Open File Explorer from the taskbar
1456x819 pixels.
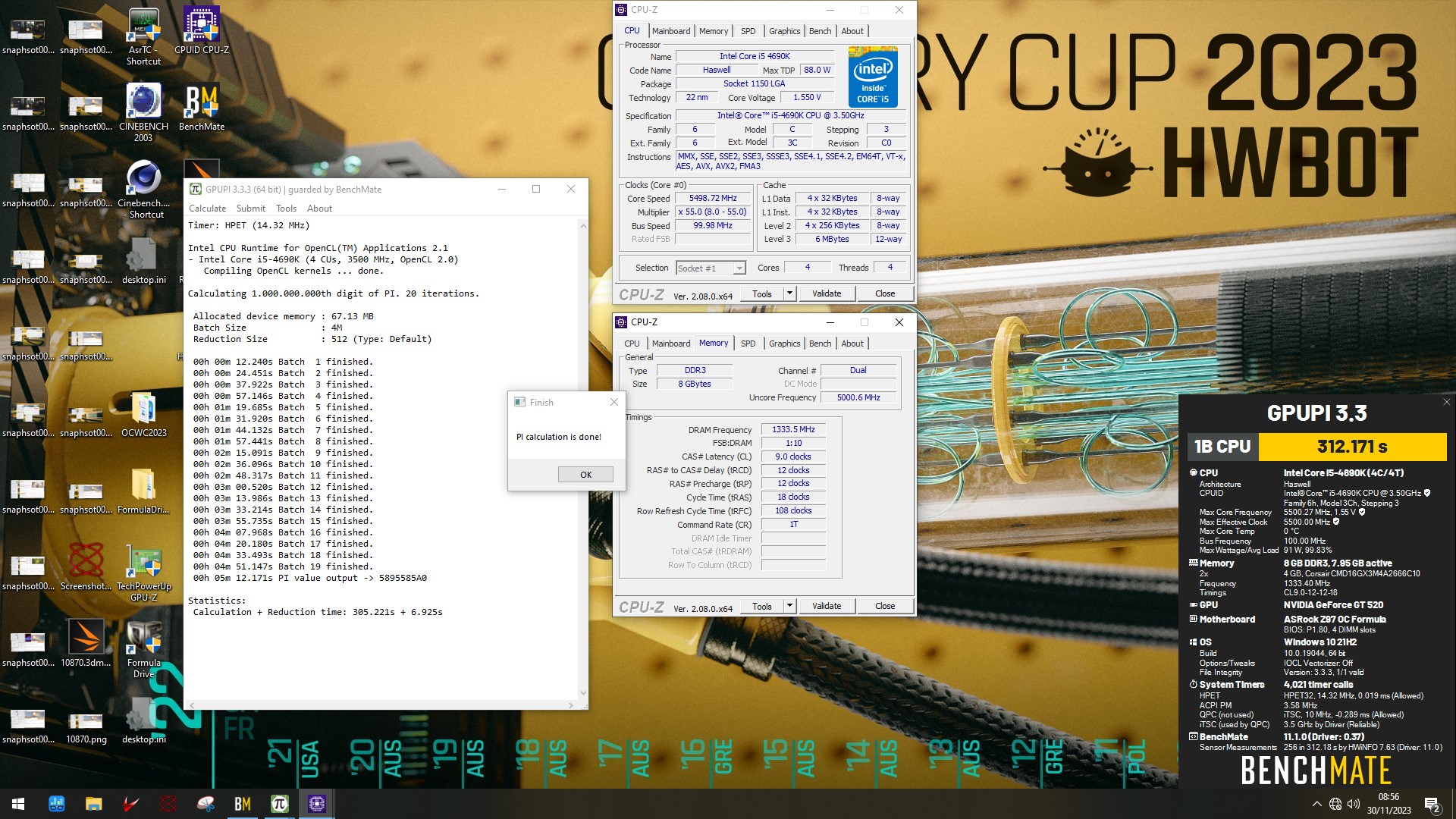(93, 804)
